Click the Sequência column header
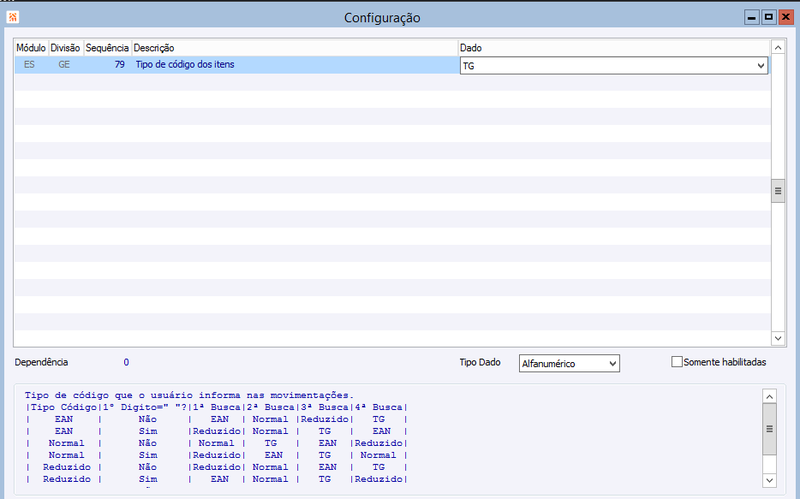 (x=106, y=48)
